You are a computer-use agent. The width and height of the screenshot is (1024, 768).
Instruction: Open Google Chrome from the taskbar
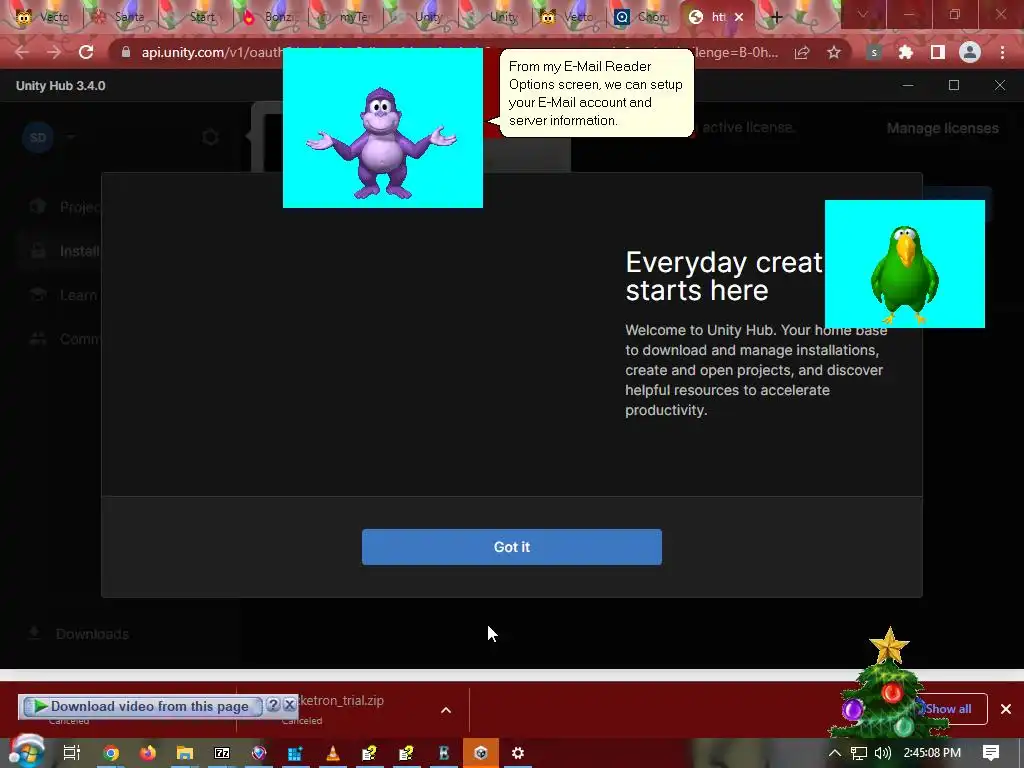click(x=111, y=753)
